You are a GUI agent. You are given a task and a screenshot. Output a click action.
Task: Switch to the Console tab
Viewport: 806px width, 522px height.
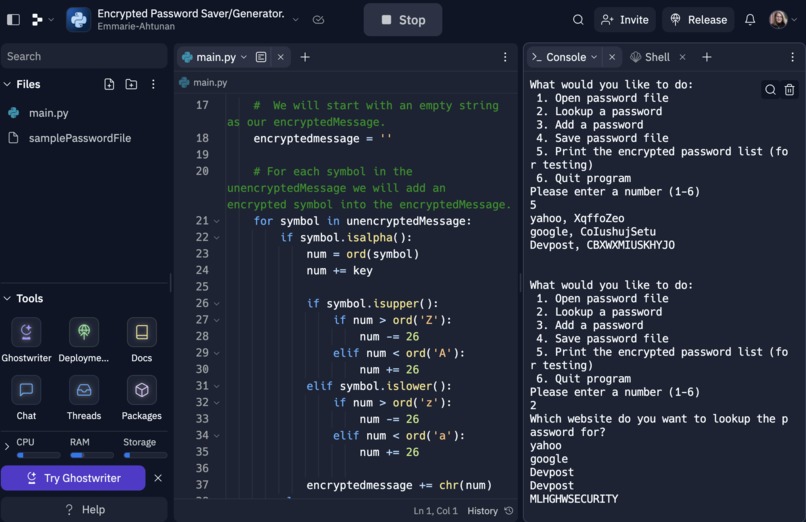pyautogui.click(x=565, y=57)
